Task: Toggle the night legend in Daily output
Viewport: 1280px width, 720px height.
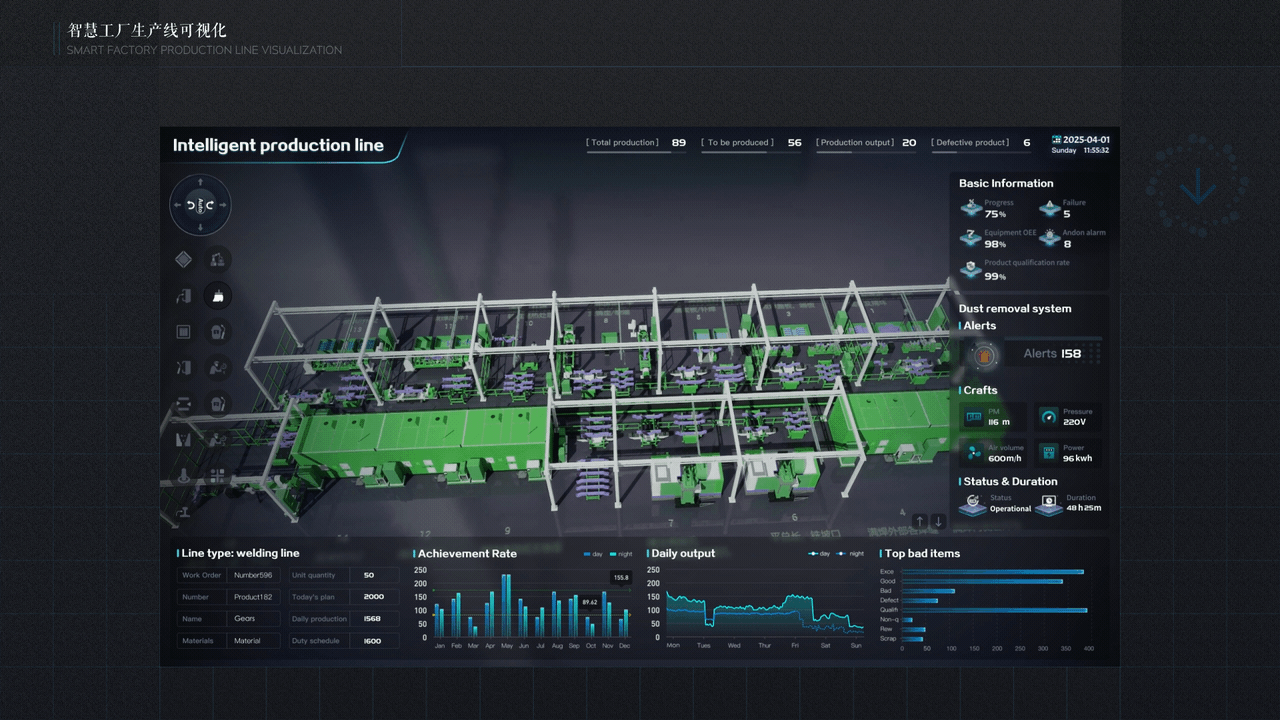Action: pyautogui.click(x=850, y=554)
